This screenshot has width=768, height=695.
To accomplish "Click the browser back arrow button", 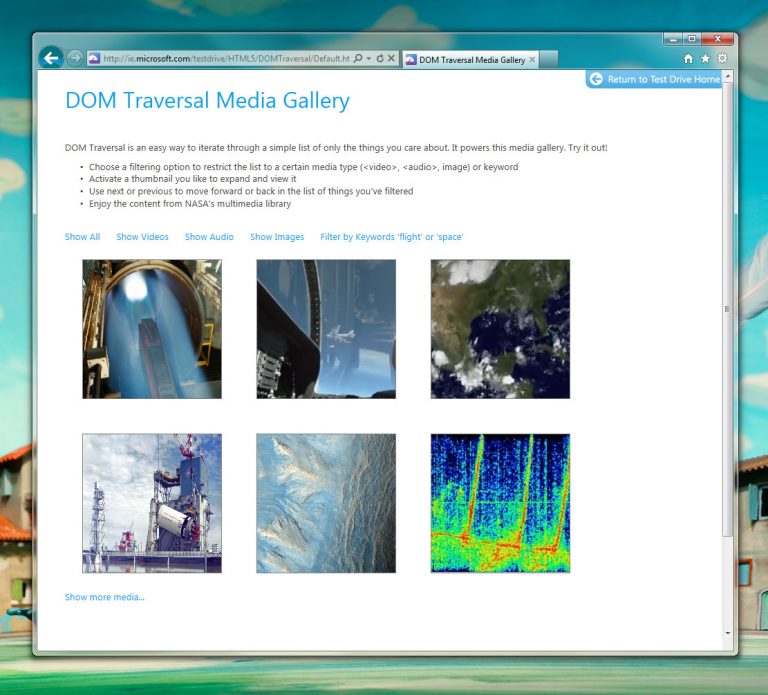I will pyautogui.click(x=51, y=58).
